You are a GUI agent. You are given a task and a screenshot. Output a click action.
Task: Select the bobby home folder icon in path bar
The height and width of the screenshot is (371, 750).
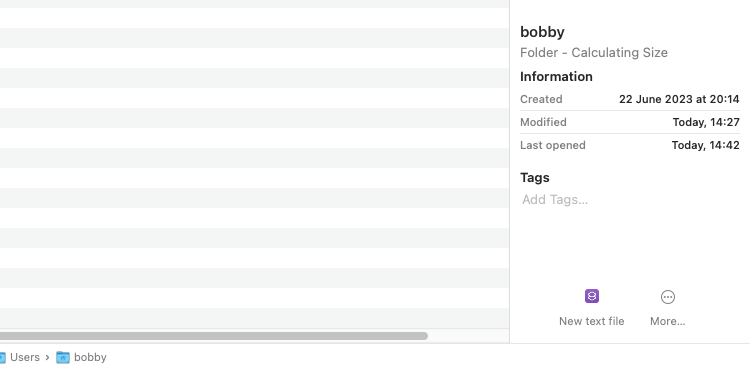pyautogui.click(x=63, y=357)
